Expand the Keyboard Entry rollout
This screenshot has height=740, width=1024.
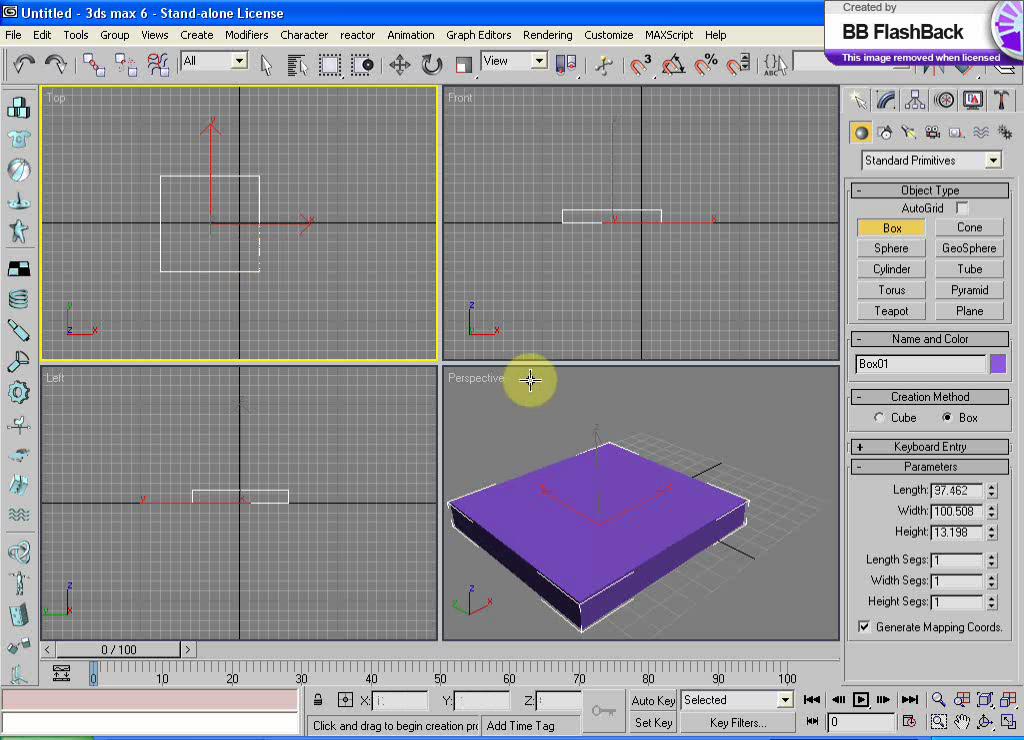[x=930, y=447]
